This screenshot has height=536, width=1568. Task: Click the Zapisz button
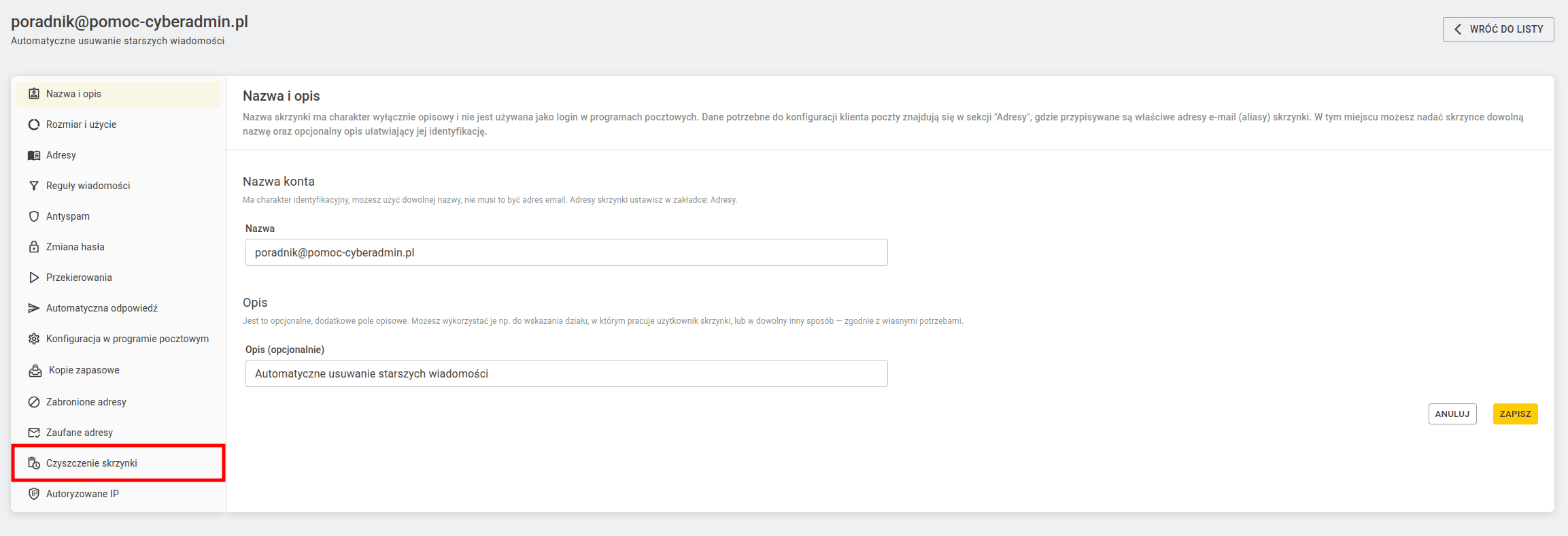[x=1515, y=414]
